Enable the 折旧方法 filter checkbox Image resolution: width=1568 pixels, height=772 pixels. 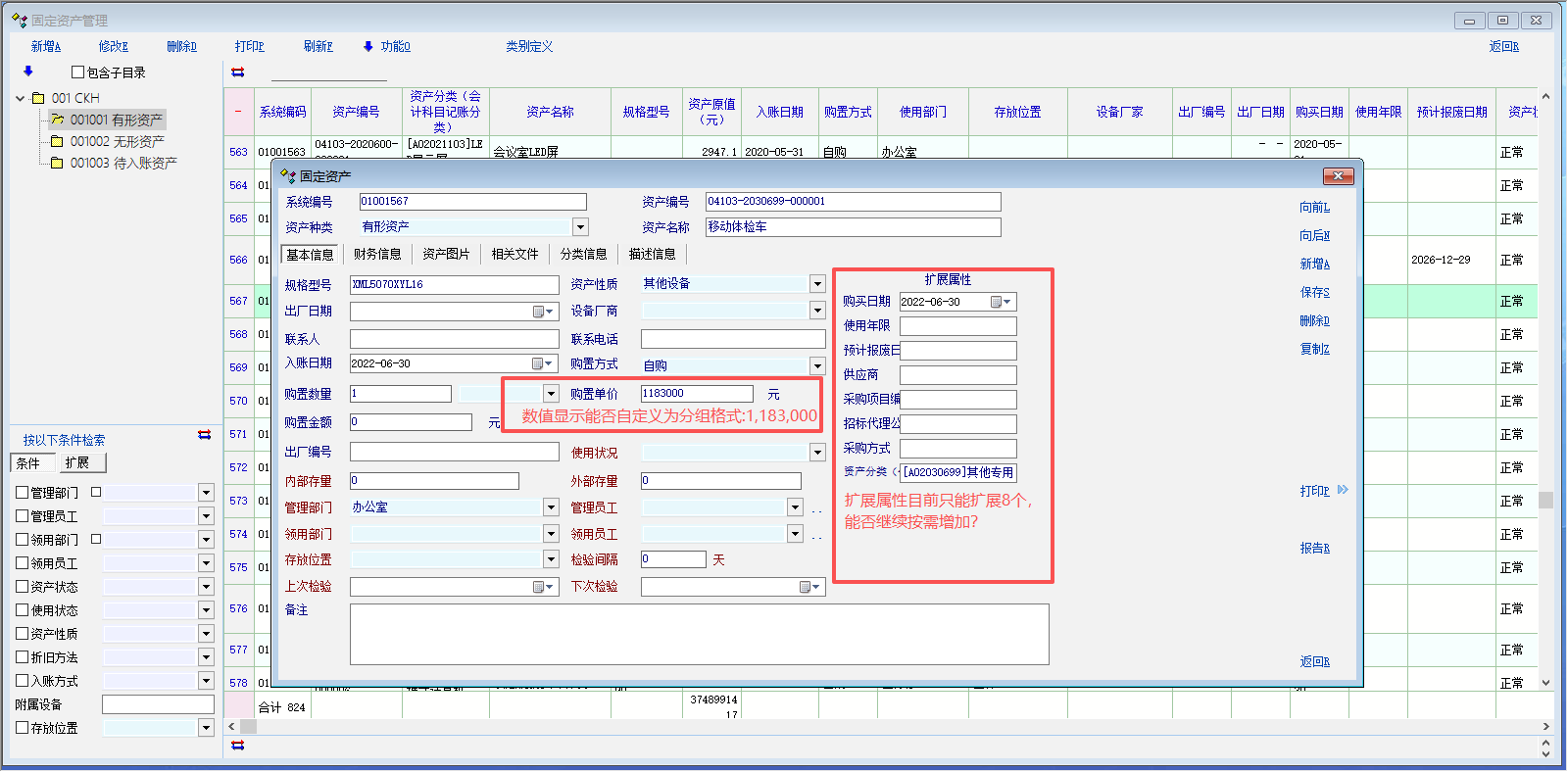click(x=23, y=657)
